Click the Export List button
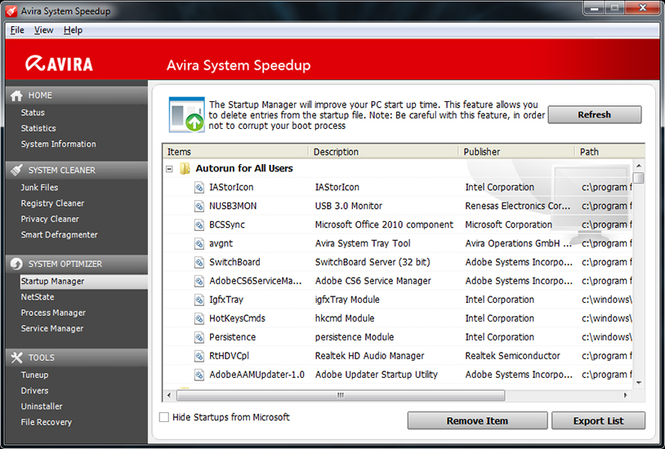This screenshot has height=449, width=665. coord(598,421)
